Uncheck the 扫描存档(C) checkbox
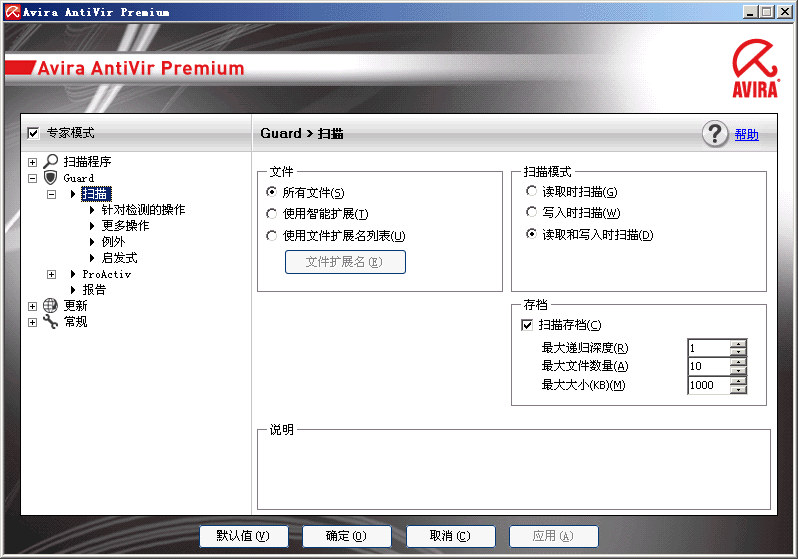The width and height of the screenshot is (798, 559). [x=527, y=325]
